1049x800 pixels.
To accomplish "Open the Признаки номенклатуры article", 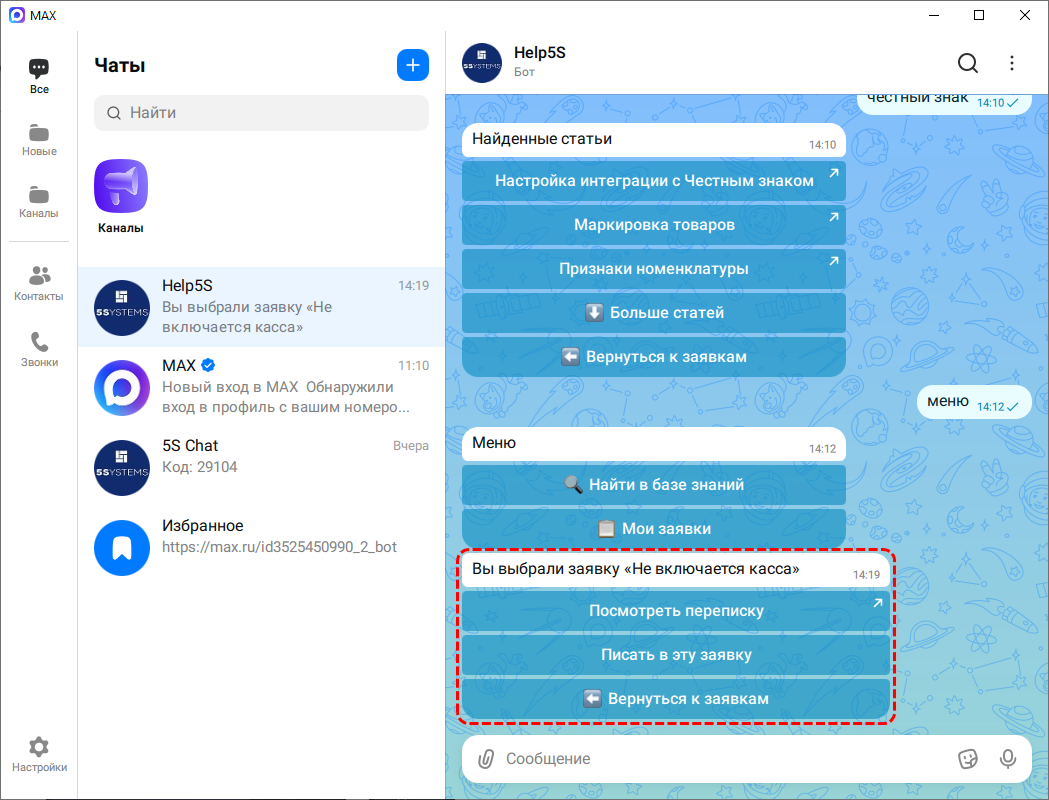I will click(654, 269).
